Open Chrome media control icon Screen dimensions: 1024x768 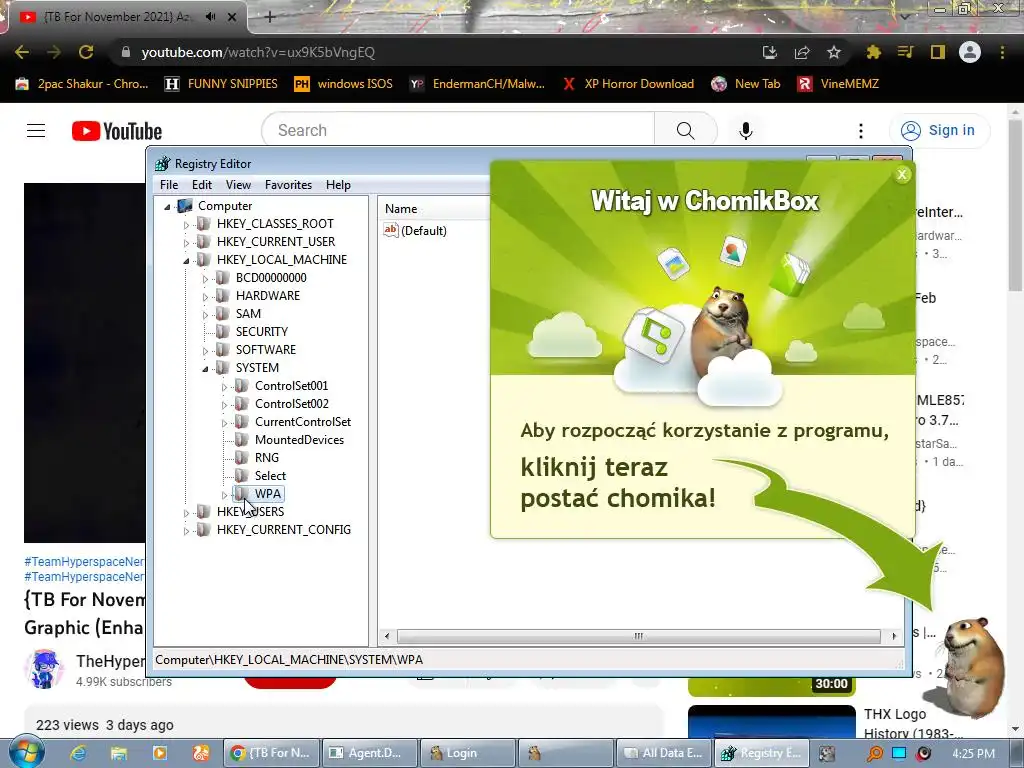(x=905, y=52)
